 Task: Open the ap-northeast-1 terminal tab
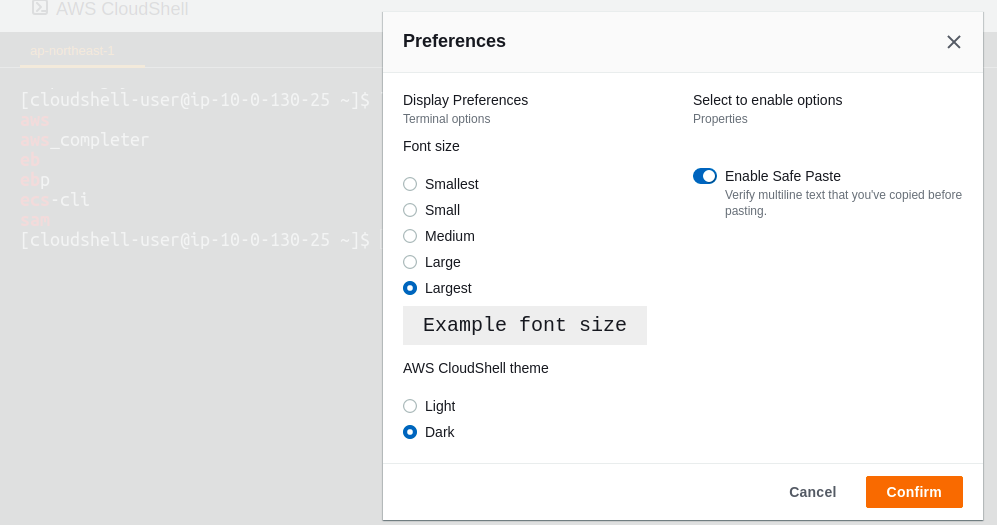(x=72, y=51)
